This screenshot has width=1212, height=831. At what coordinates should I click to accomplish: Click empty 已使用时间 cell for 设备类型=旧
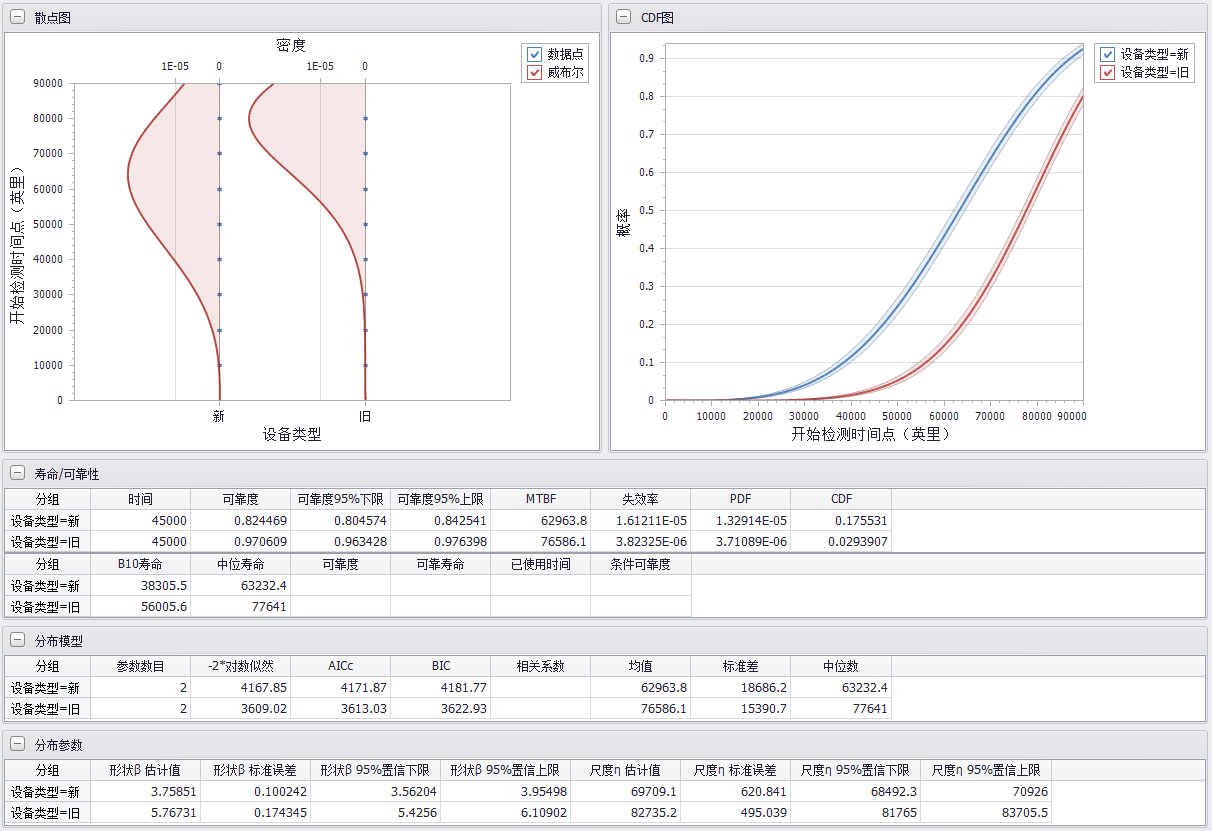[x=540, y=607]
